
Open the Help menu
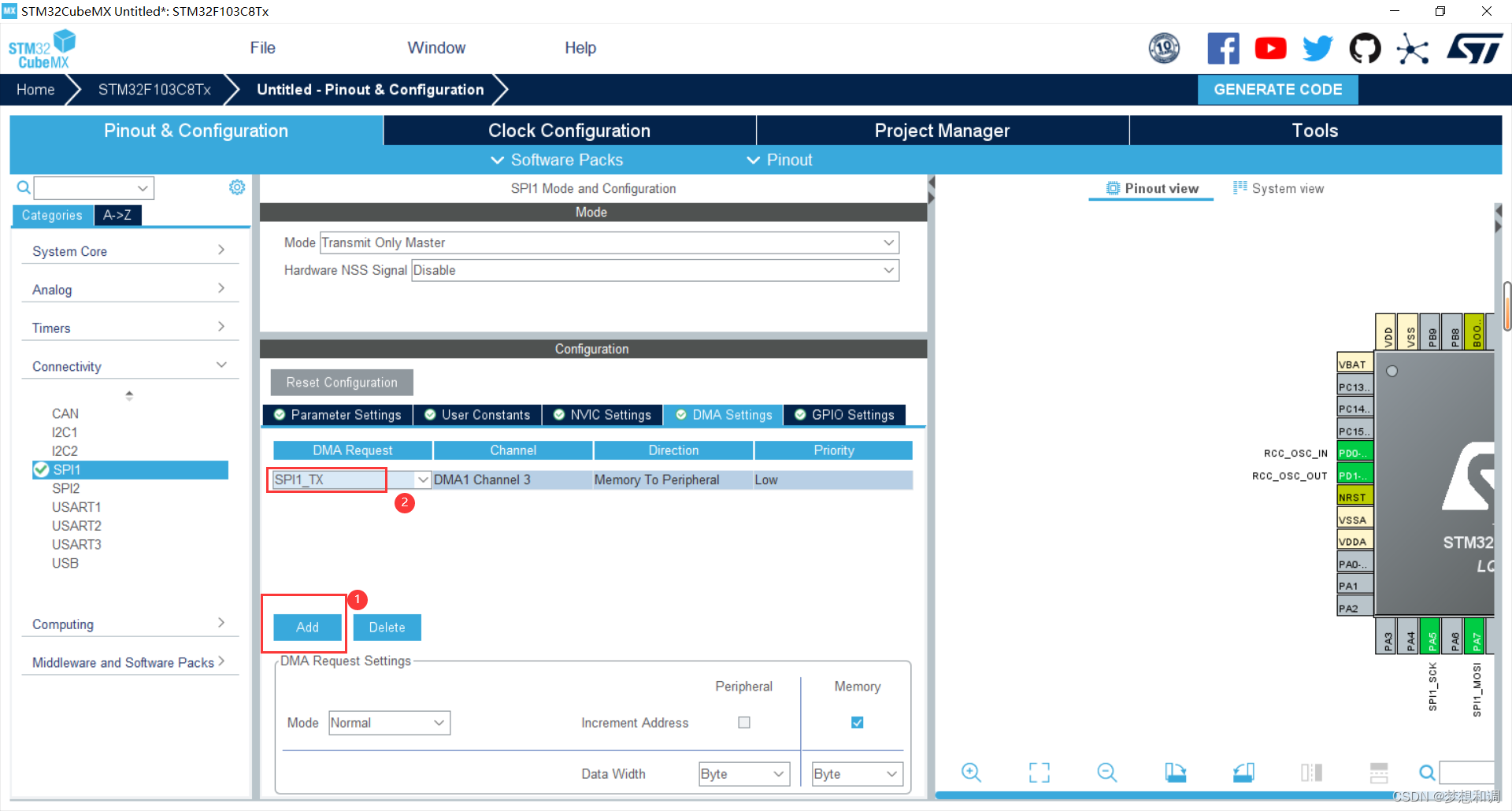580,48
